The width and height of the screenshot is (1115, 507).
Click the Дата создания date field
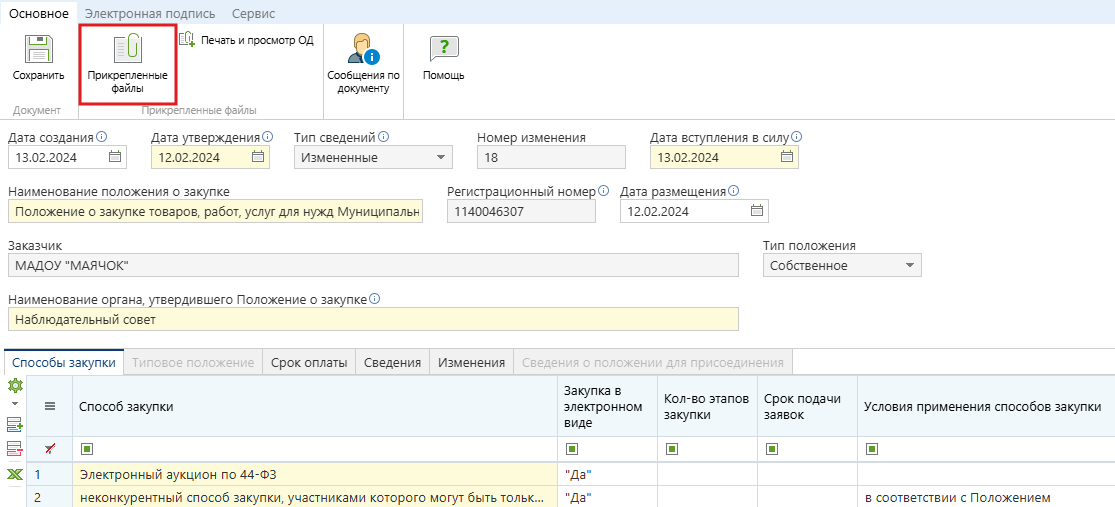pos(68,157)
